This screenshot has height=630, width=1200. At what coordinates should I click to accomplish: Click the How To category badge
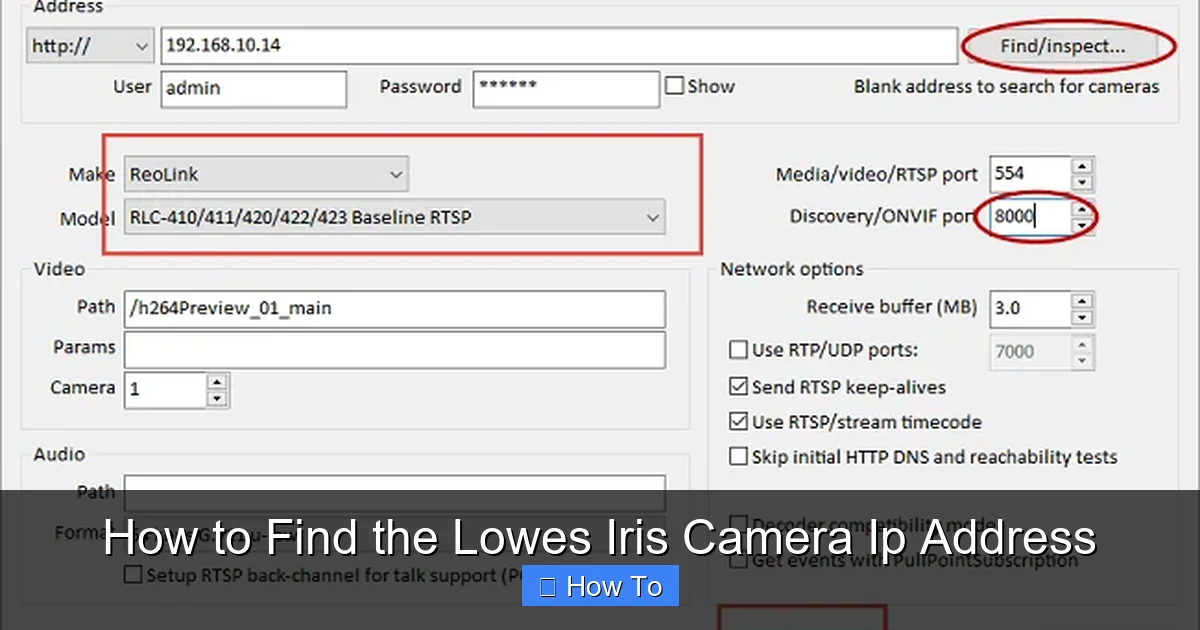click(x=600, y=586)
